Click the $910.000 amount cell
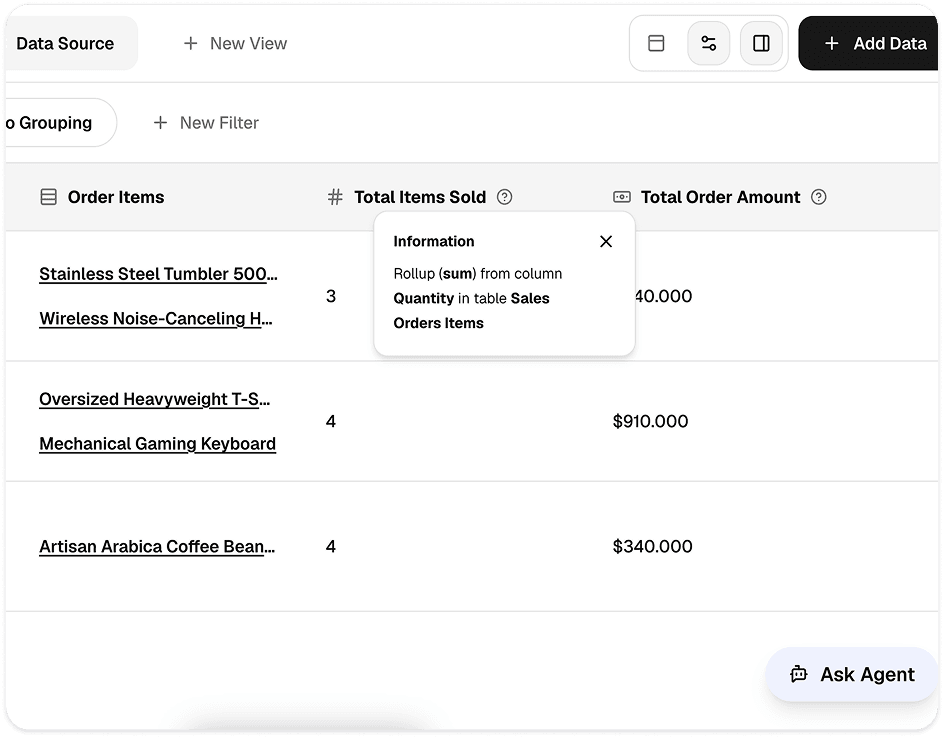The image size is (944, 738). (x=650, y=421)
